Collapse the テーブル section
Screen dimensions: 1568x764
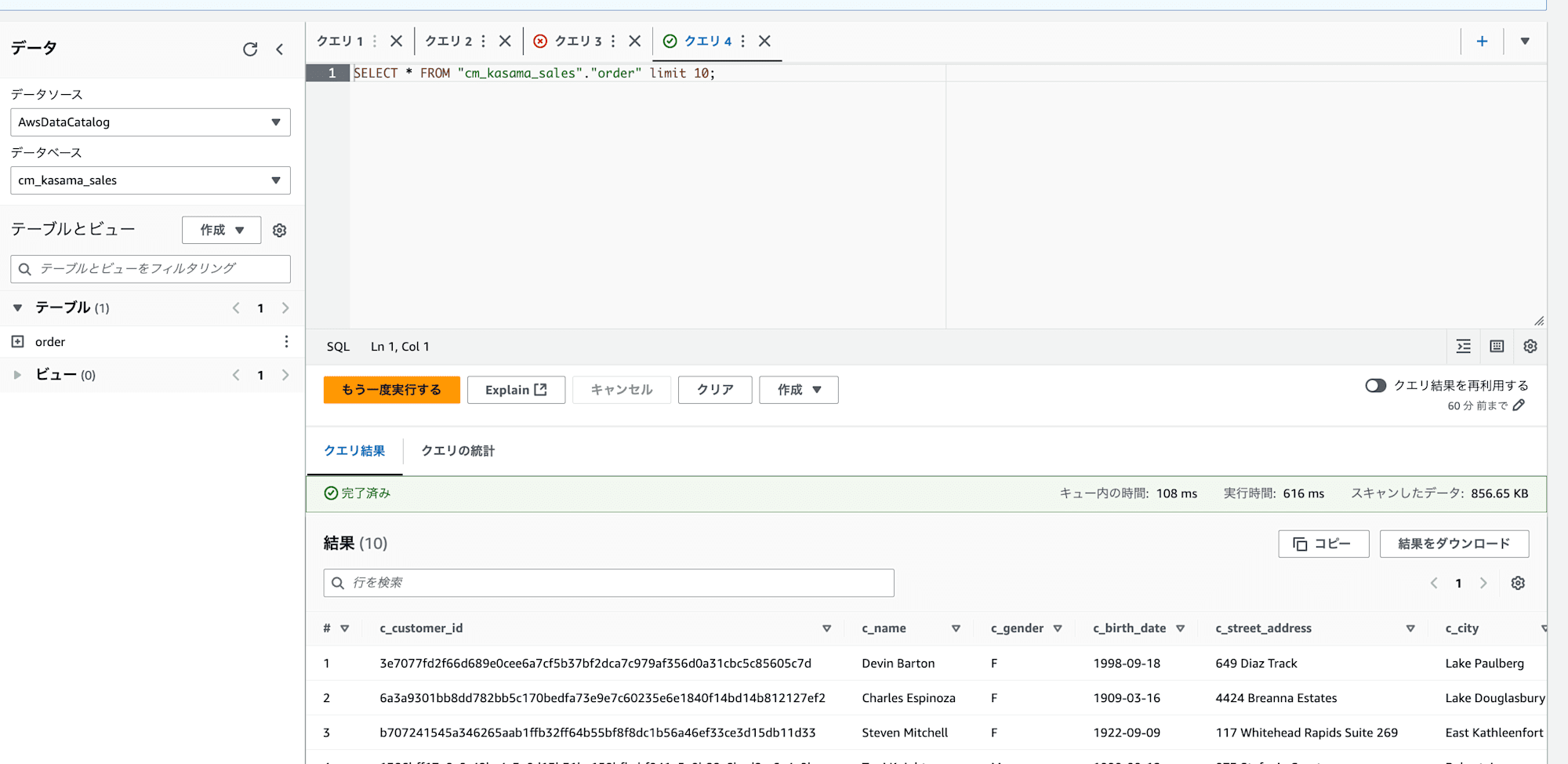(17, 308)
